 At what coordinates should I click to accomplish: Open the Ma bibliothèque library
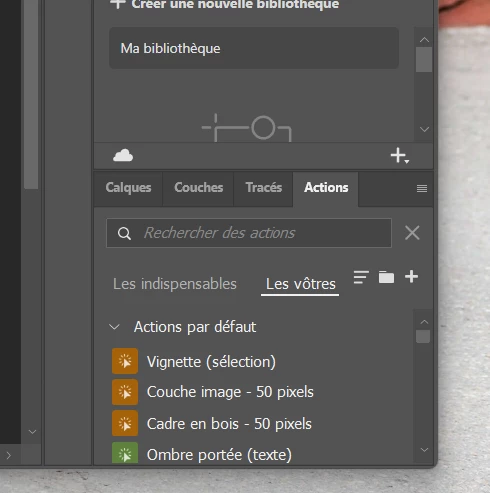point(254,48)
